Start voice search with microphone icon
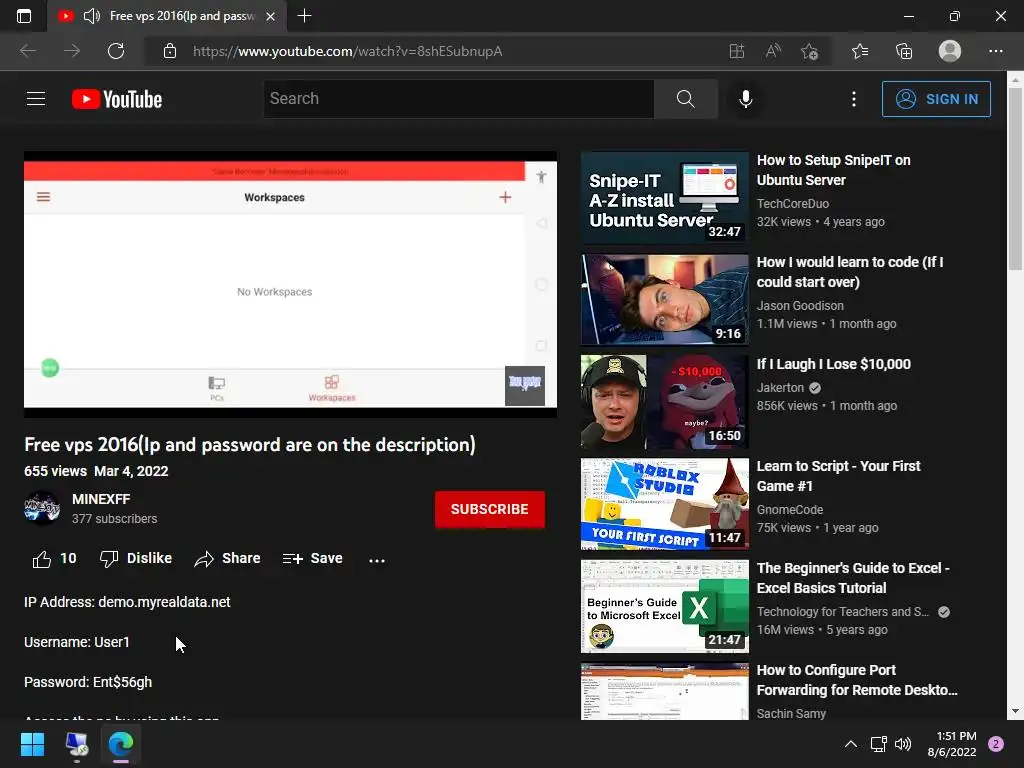This screenshot has width=1024, height=768. [746, 99]
